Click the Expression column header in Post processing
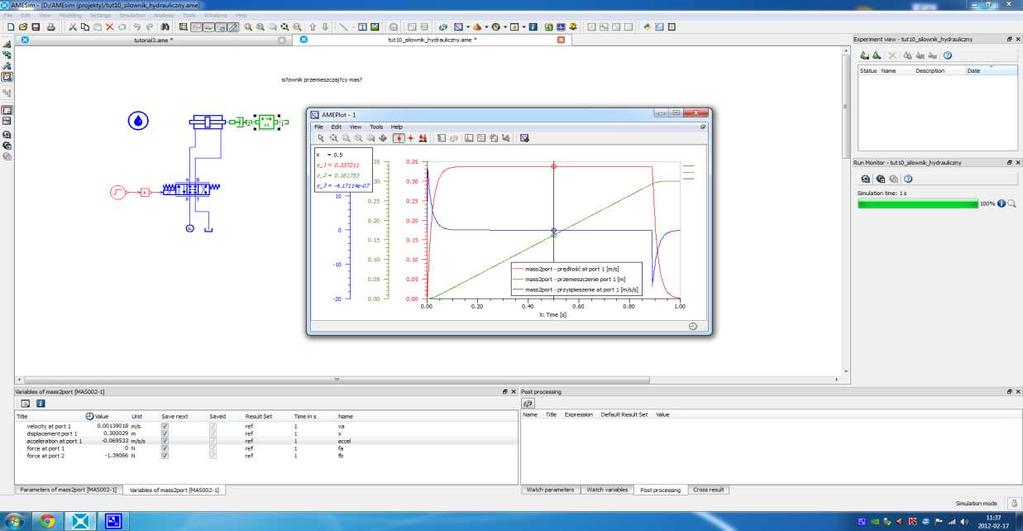The image size is (1023, 531). [x=579, y=414]
